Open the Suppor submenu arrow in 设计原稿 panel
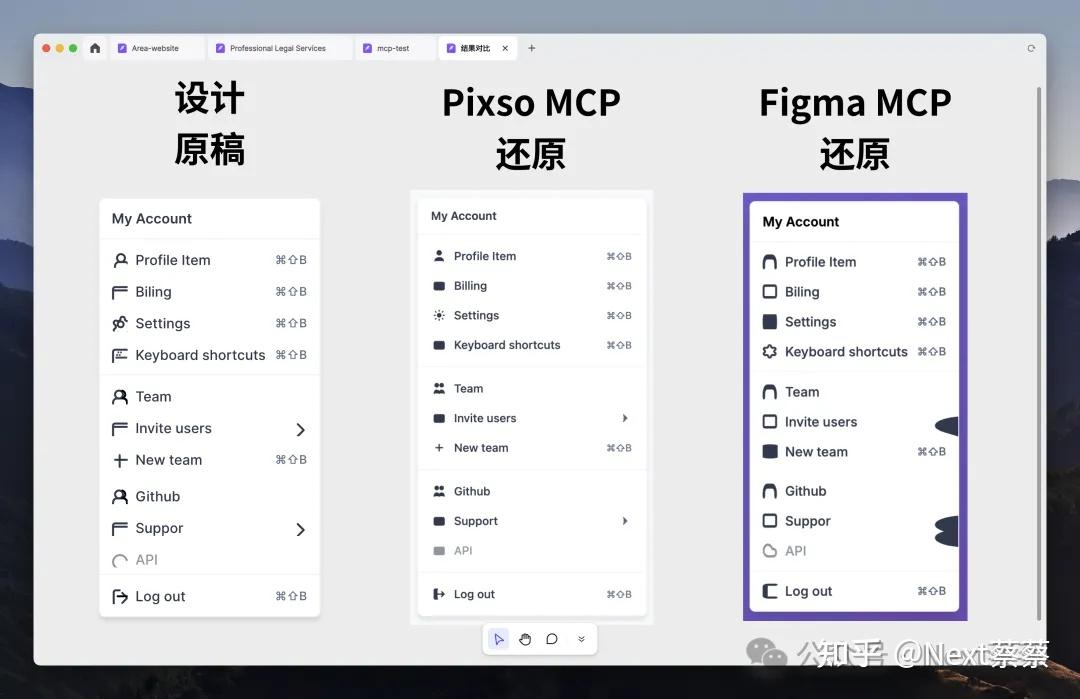Viewport: 1080px width, 699px height. pyautogui.click(x=299, y=528)
